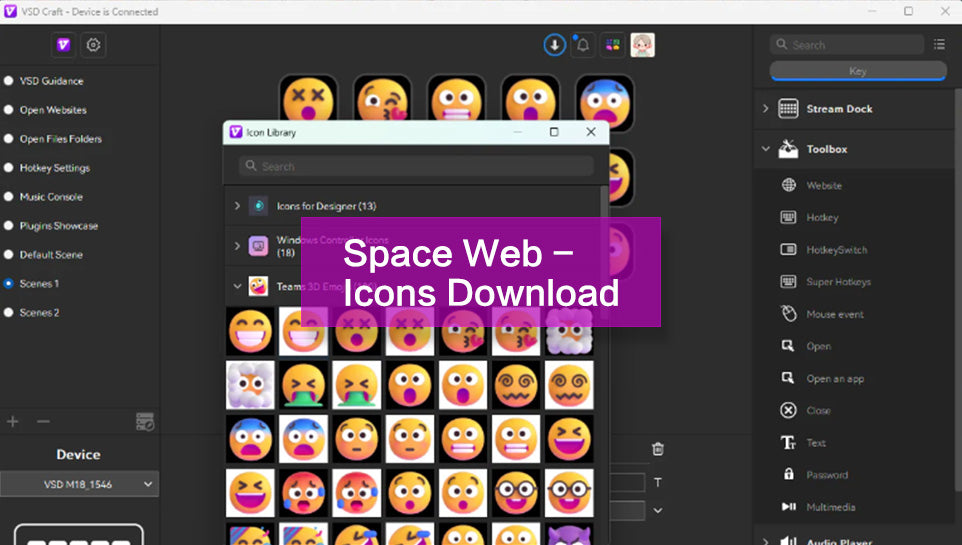Select the kissing emoji key on the deck
The height and width of the screenshot is (545, 962).
[382, 100]
